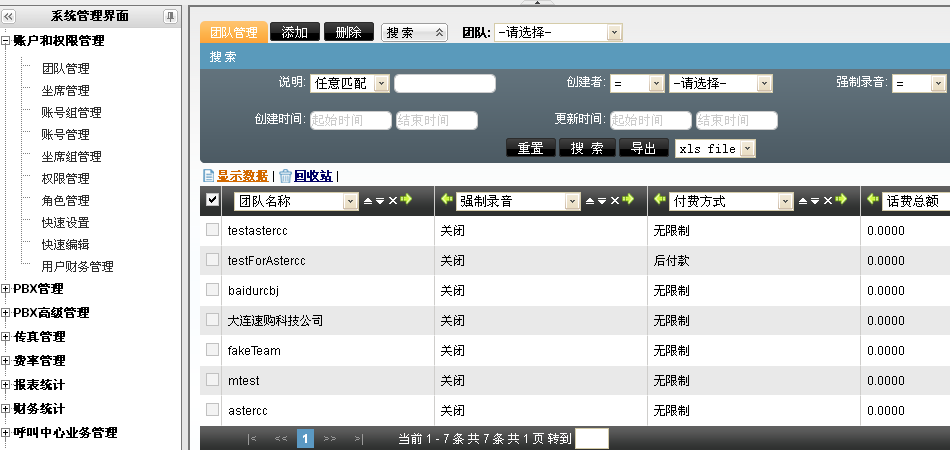Screen dimensions: 950x450
Task: Click sort ascending arrow in 团队名称 column
Action: pyautogui.click(x=367, y=201)
